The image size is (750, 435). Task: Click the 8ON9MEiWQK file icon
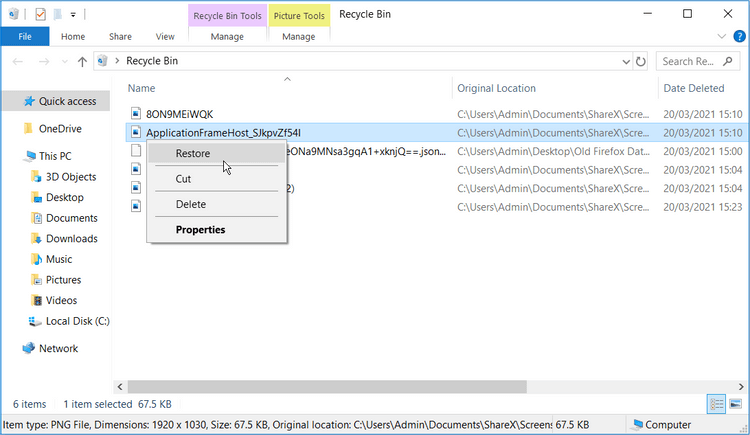click(135, 114)
